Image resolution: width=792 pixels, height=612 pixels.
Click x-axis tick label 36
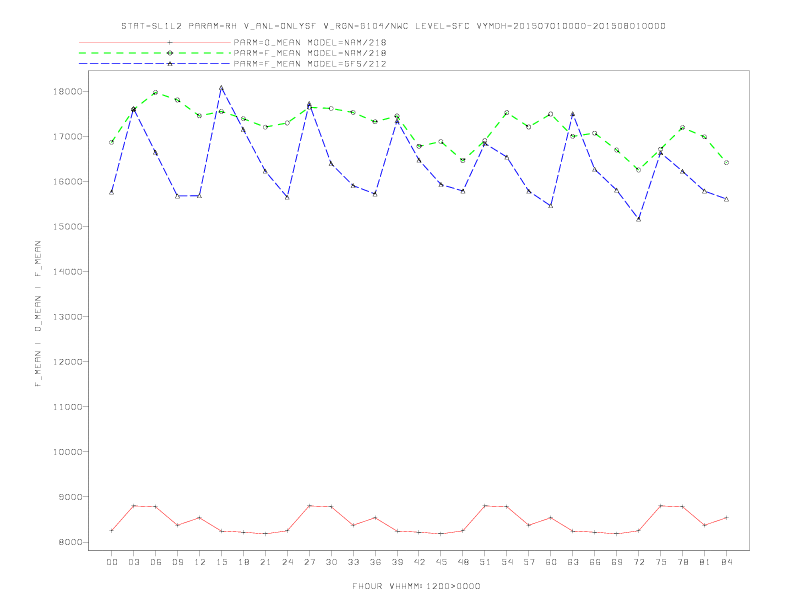click(x=375, y=562)
